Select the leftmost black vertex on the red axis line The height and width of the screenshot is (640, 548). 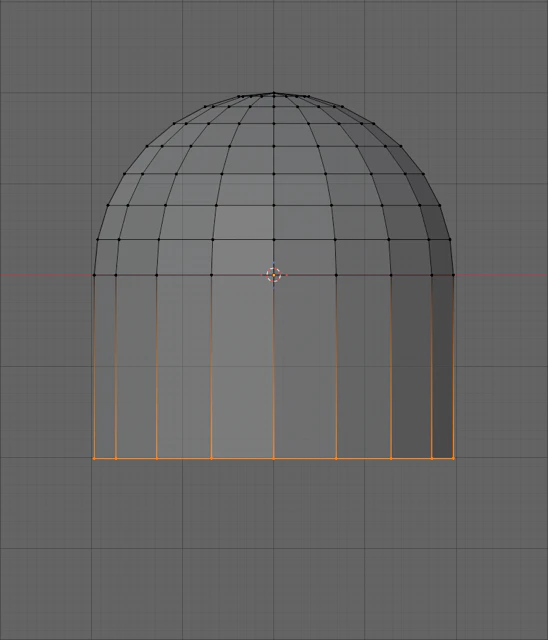[94, 275]
